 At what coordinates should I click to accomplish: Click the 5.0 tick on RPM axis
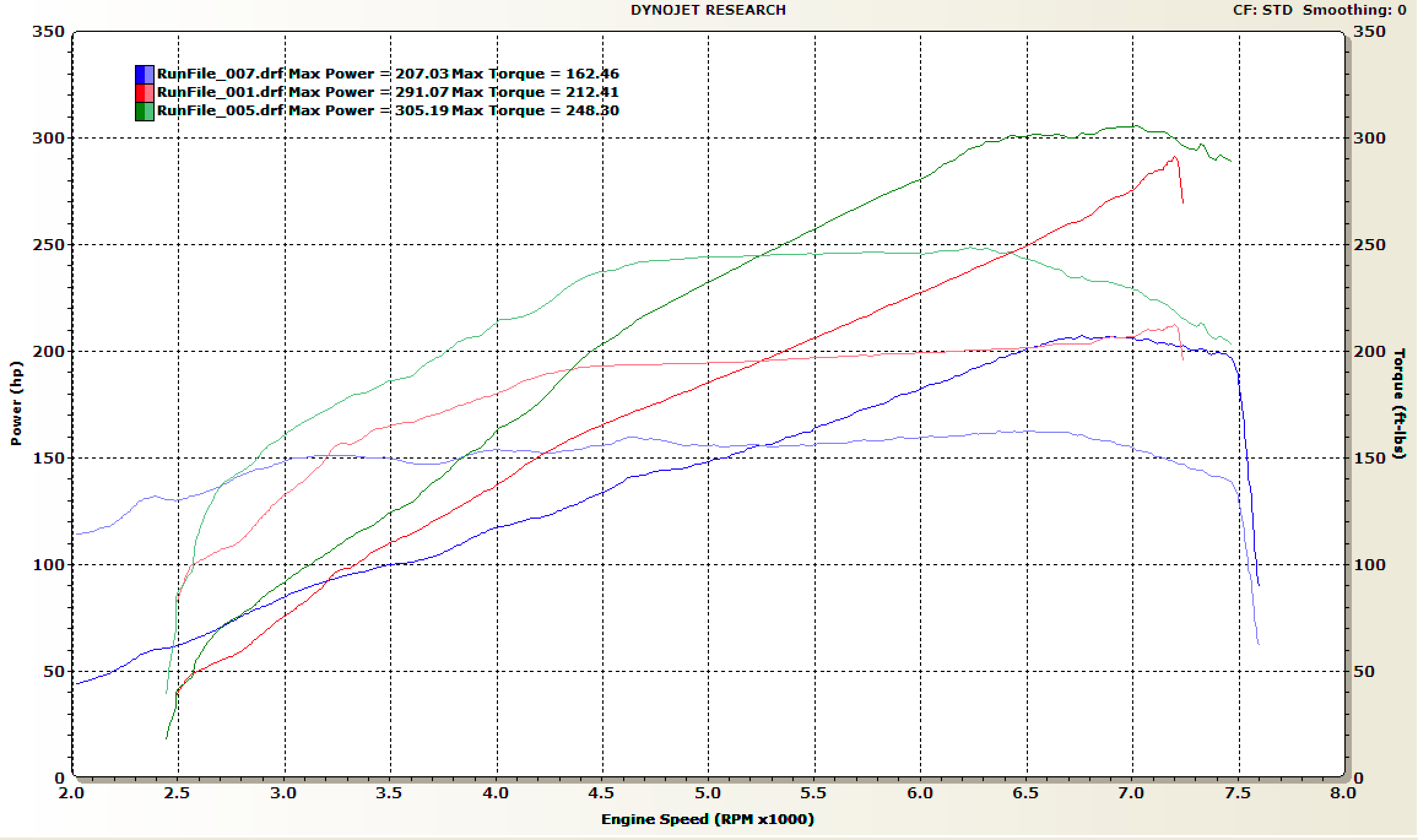(707, 793)
